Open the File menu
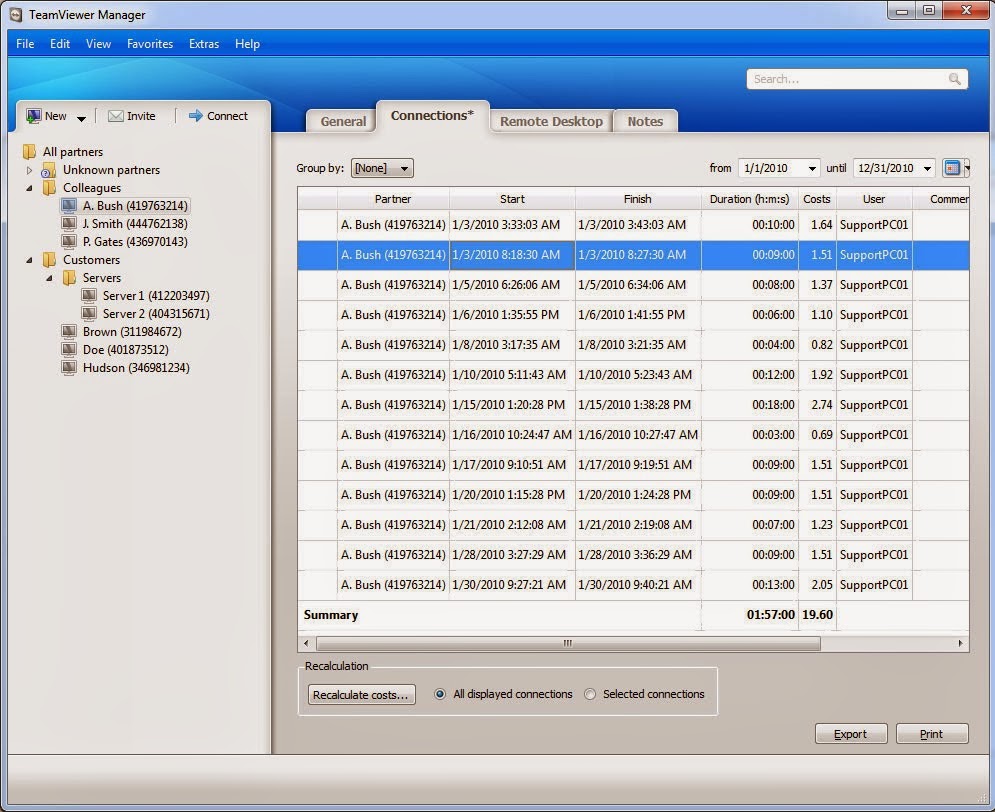This screenshot has height=812, width=995. coord(25,44)
